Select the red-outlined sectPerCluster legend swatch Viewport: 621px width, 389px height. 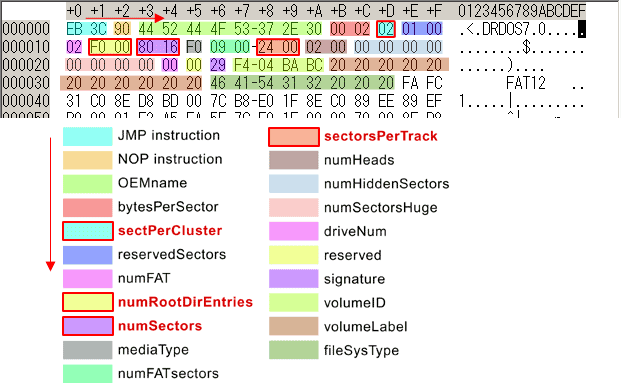click(88, 231)
